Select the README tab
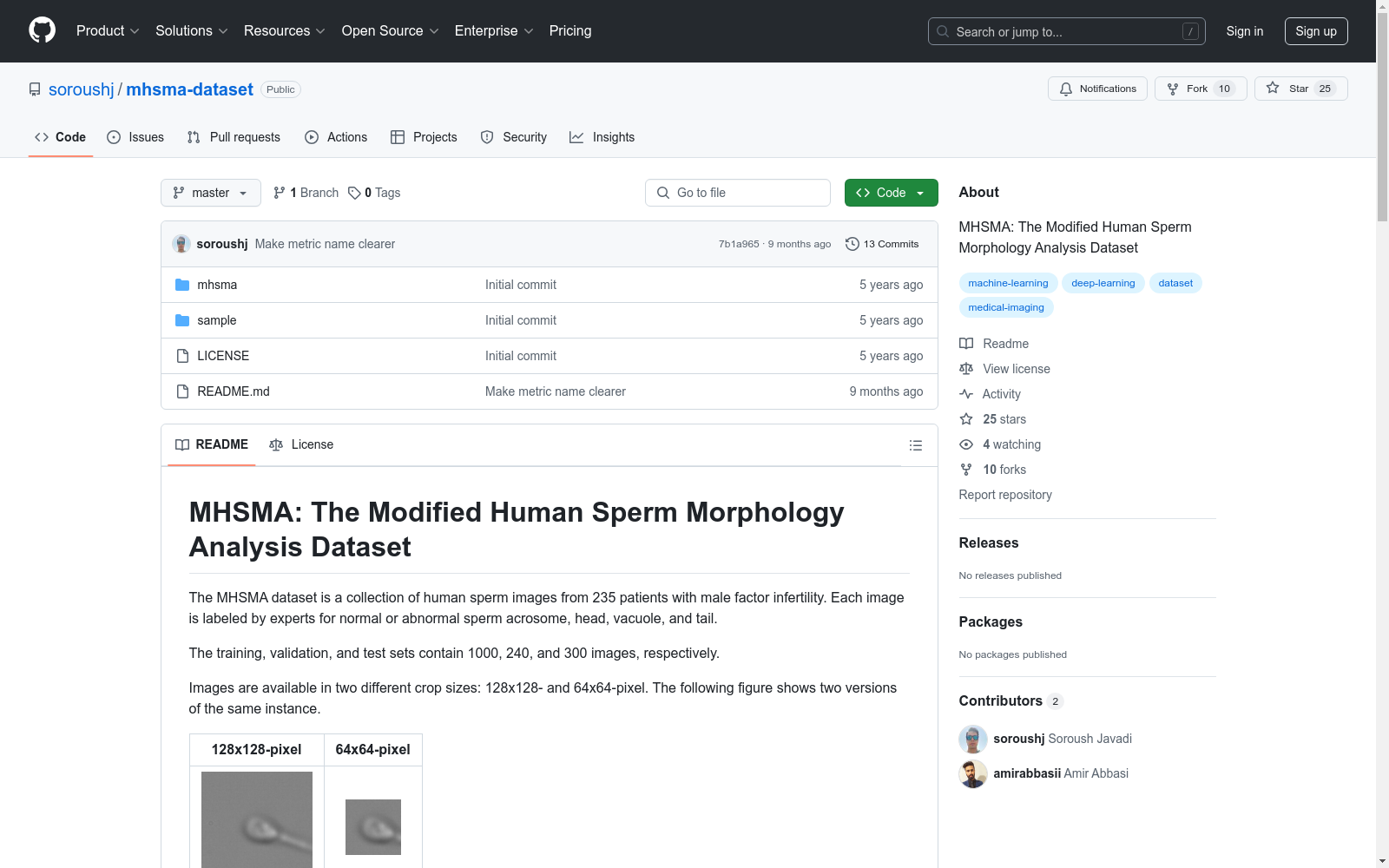This screenshot has height=868, width=1389. point(212,444)
